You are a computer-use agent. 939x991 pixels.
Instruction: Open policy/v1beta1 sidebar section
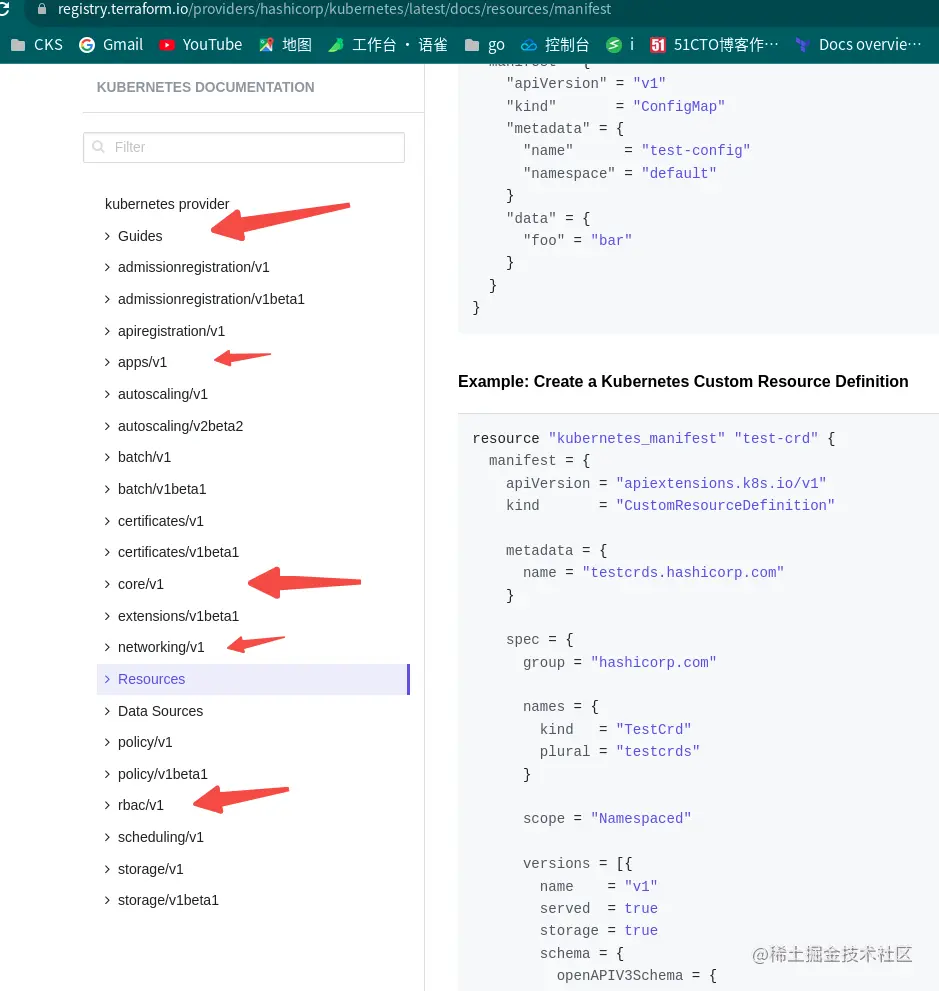pyautogui.click(x=162, y=774)
